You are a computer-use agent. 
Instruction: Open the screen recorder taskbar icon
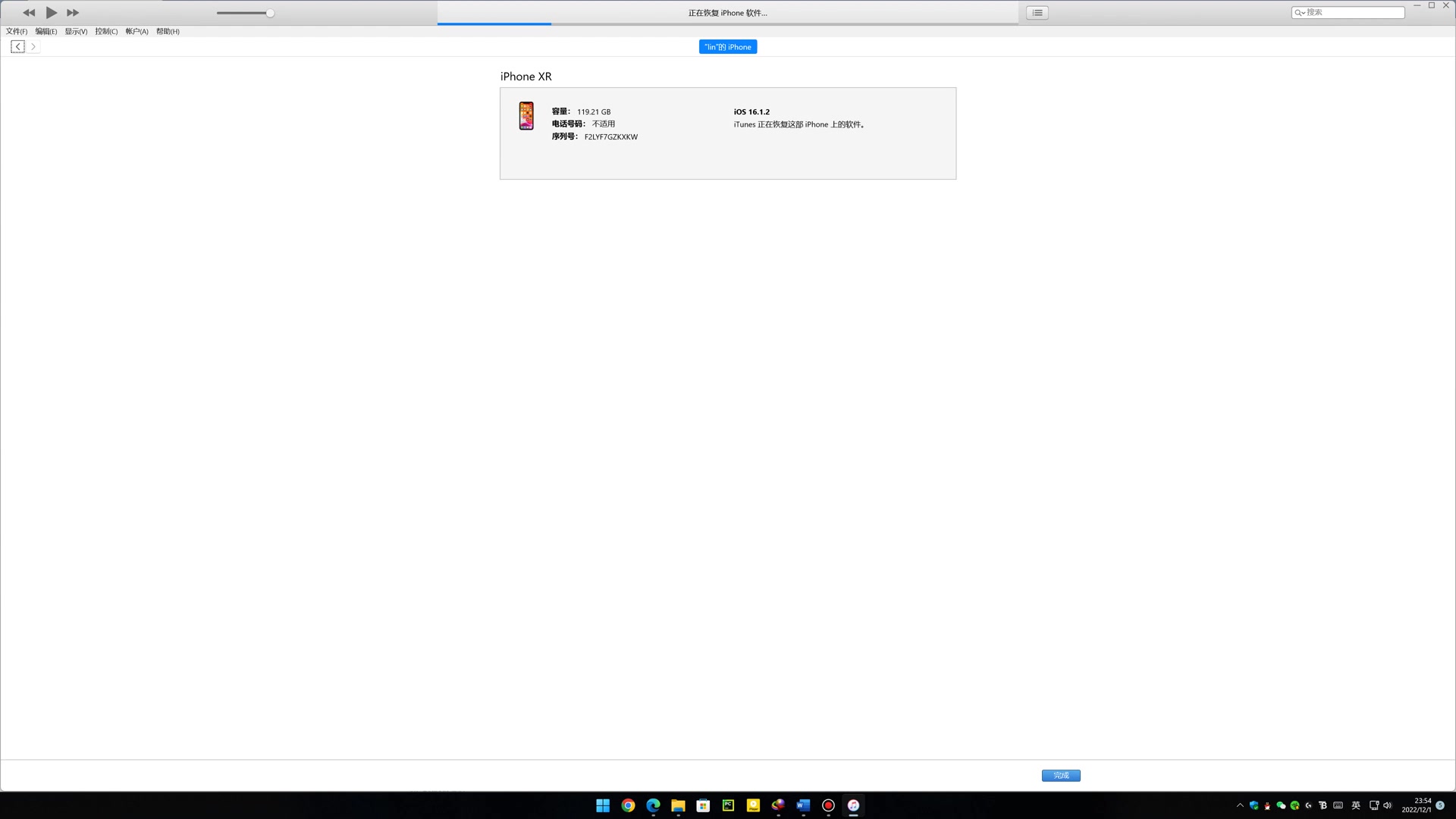(828, 805)
